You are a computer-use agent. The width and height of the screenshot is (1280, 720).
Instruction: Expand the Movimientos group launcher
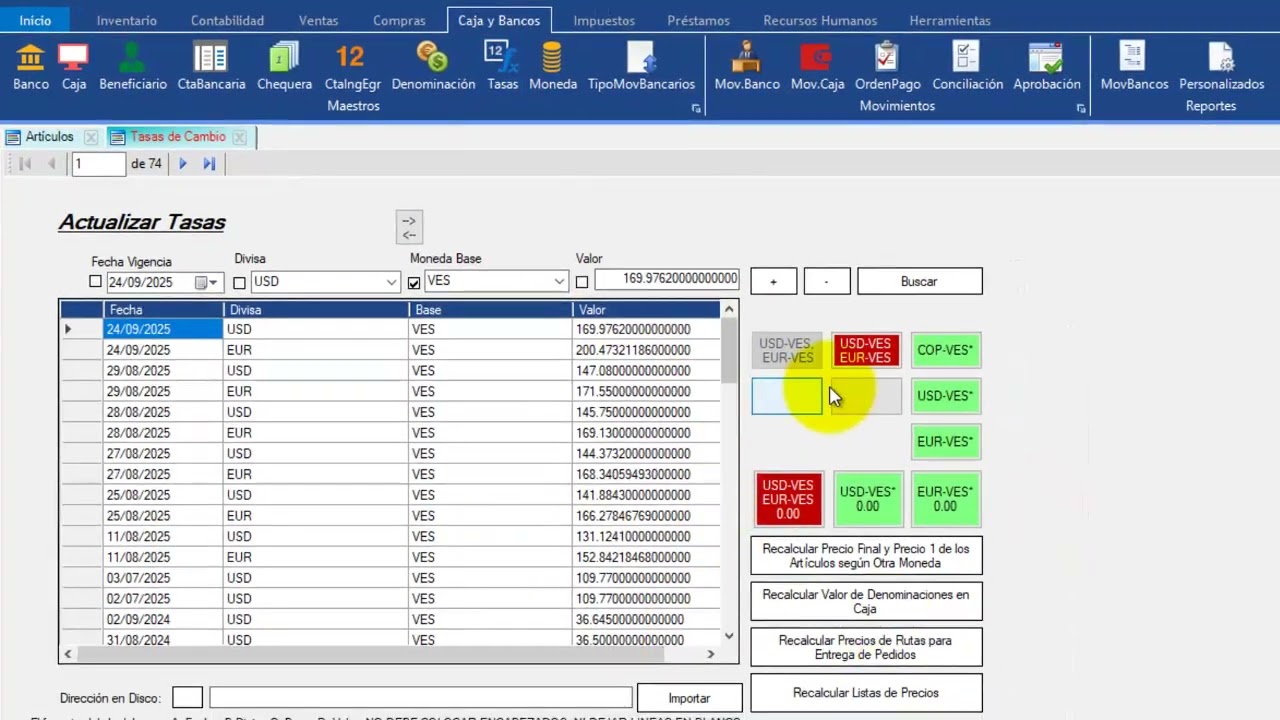(x=1081, y=108)
